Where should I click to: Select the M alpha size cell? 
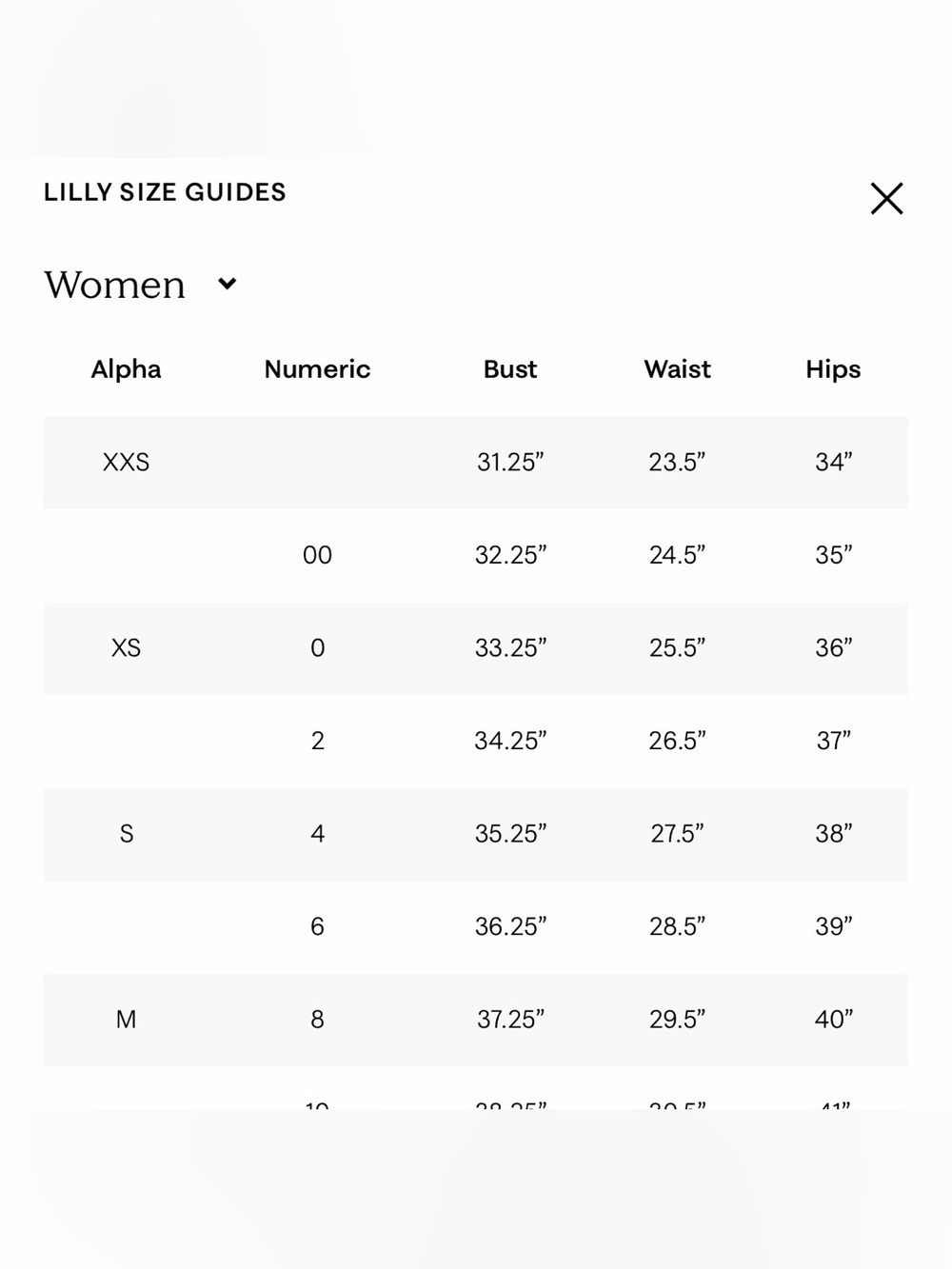click(126, 1020)
